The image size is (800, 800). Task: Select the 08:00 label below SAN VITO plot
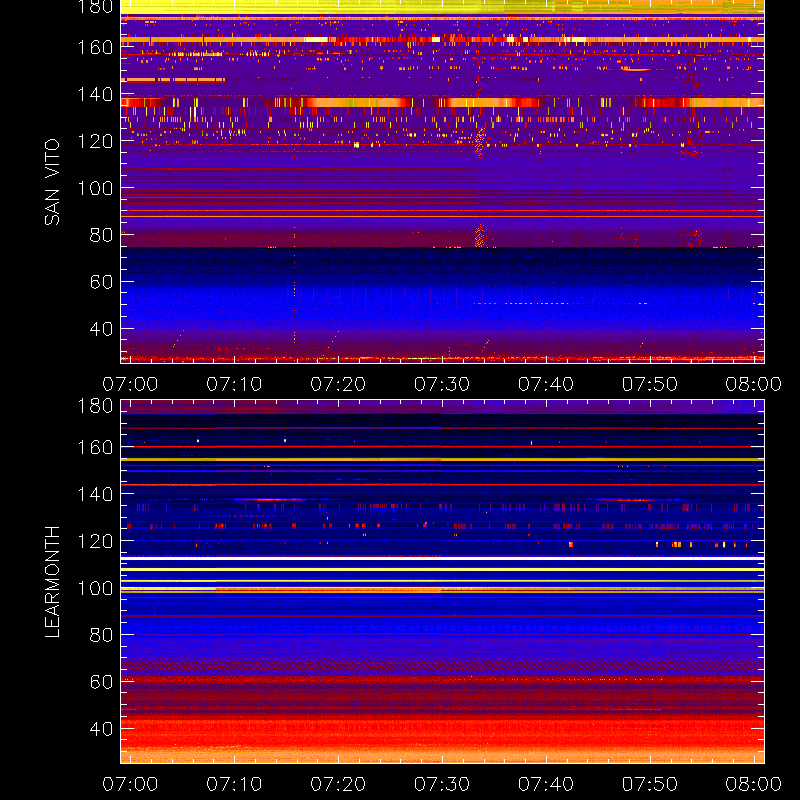click(x=754, y=384)
